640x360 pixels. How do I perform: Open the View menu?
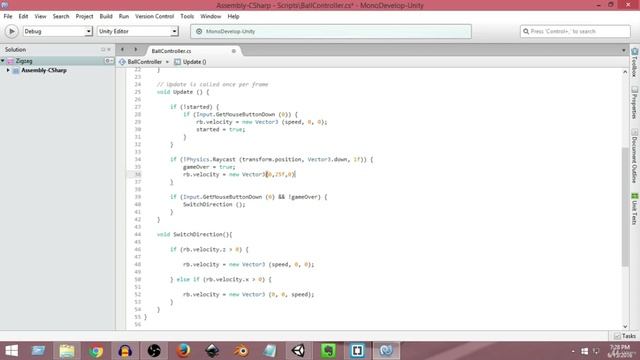click(x=40, y=16)
